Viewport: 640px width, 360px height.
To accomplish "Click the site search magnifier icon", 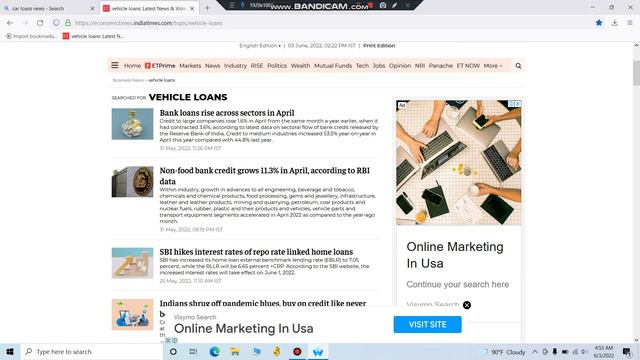I will click(x=518, y=66).
